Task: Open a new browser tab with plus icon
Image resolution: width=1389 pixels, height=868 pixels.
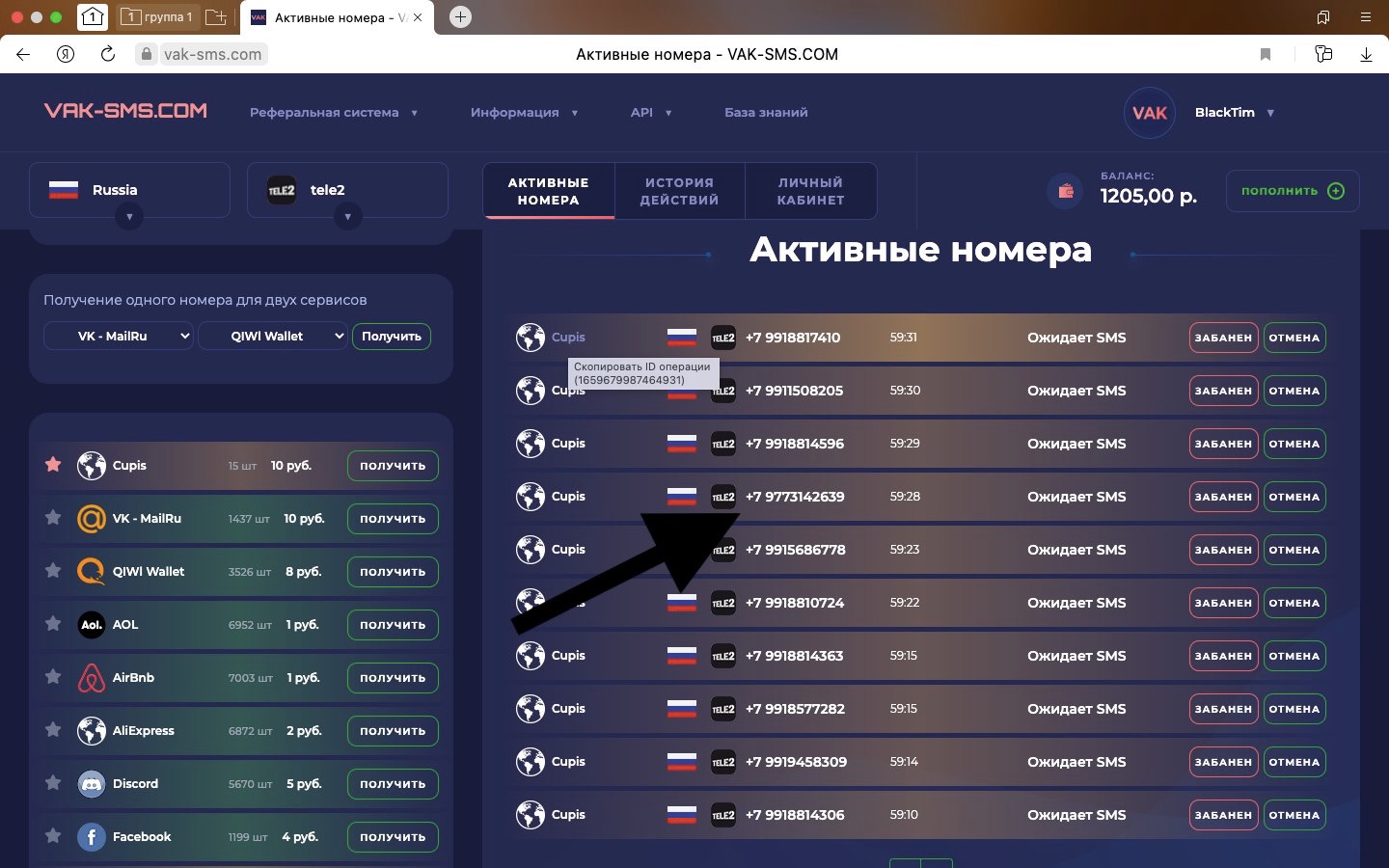Action: pos(461,17)
